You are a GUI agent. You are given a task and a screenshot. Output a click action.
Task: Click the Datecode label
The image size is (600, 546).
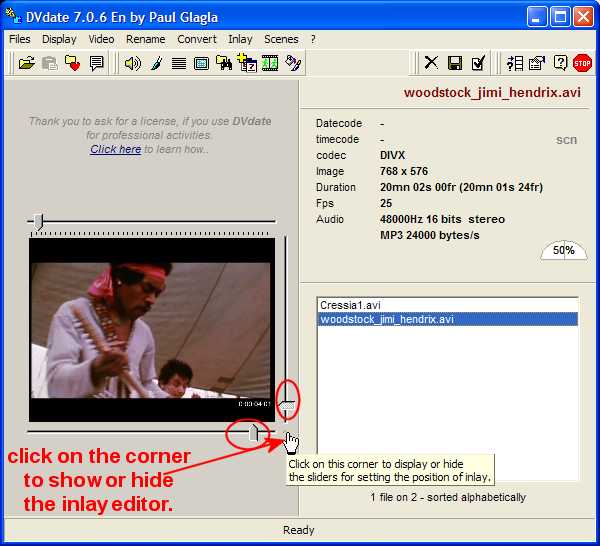click(339, 123)
